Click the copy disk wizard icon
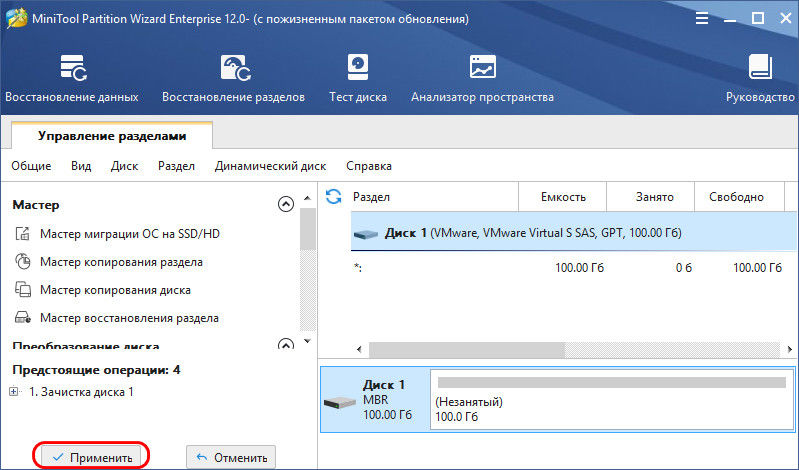 tap(22, 290)
